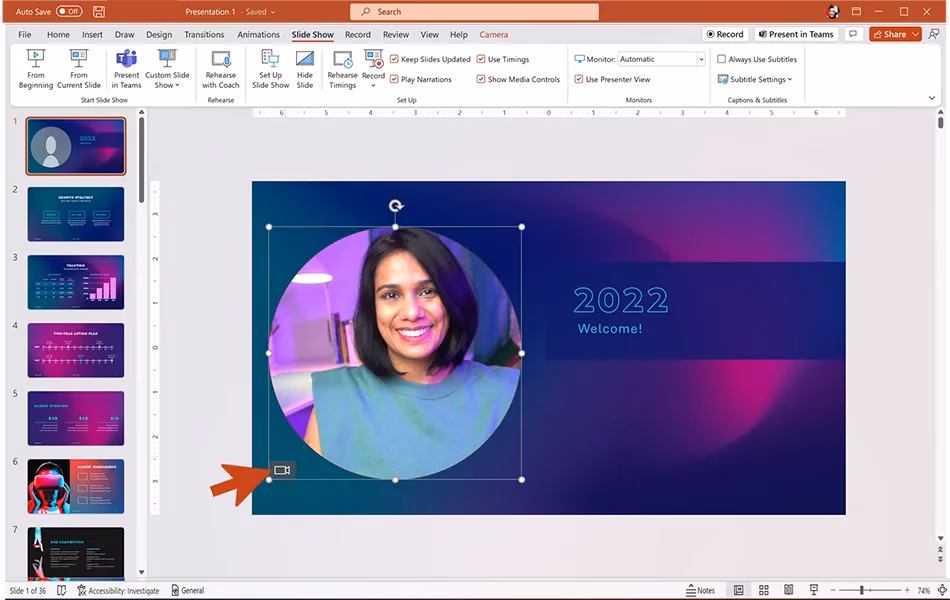The height and width of the screenshot is (600, 950).
Task: Toggle the AutoSave switch off
Action: point(68,10)
